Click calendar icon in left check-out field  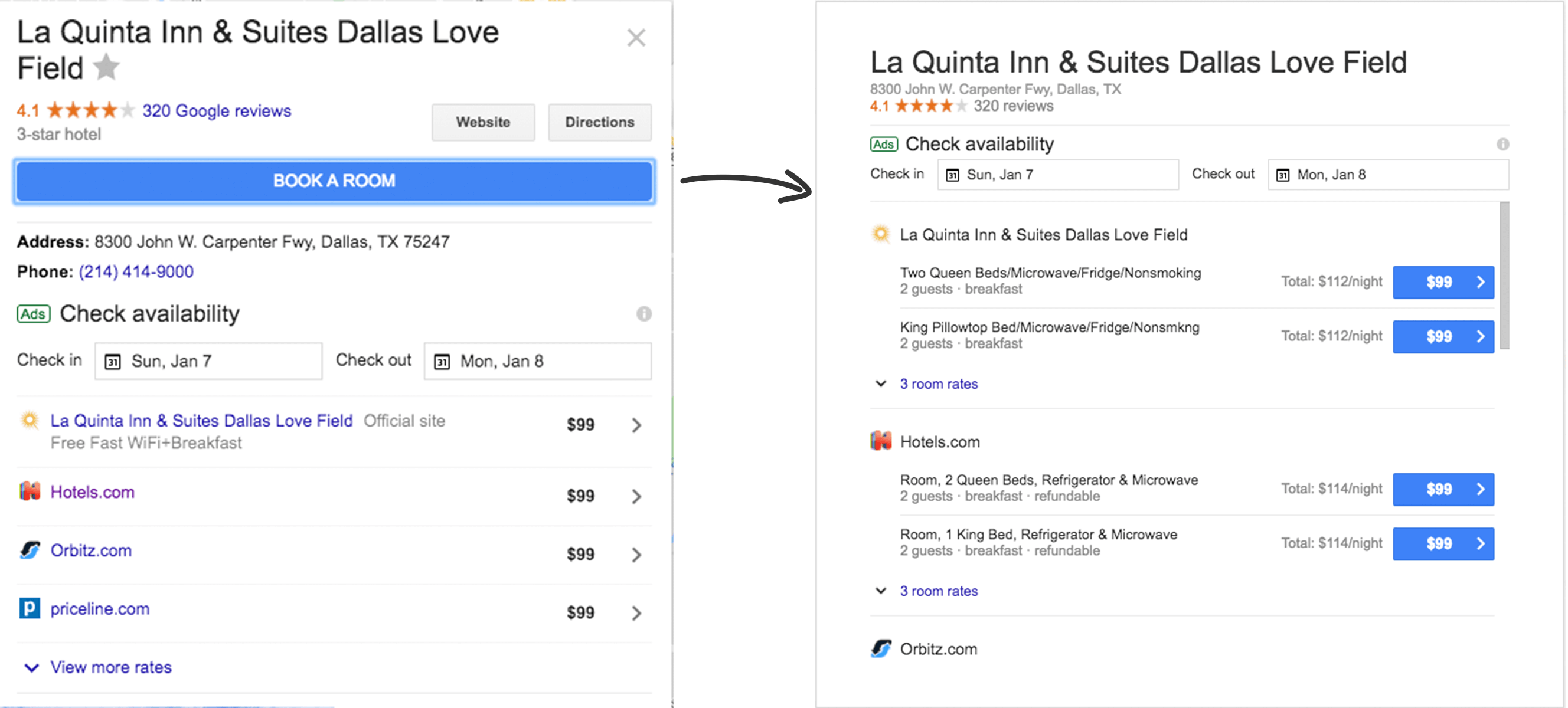click(442, 362)
